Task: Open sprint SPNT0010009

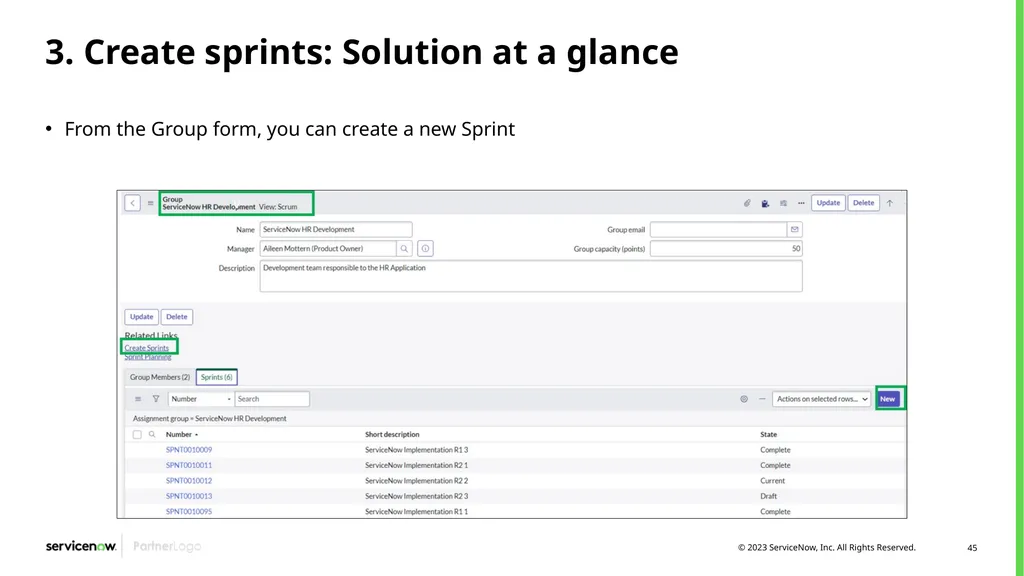Action: tap(189, 450)
